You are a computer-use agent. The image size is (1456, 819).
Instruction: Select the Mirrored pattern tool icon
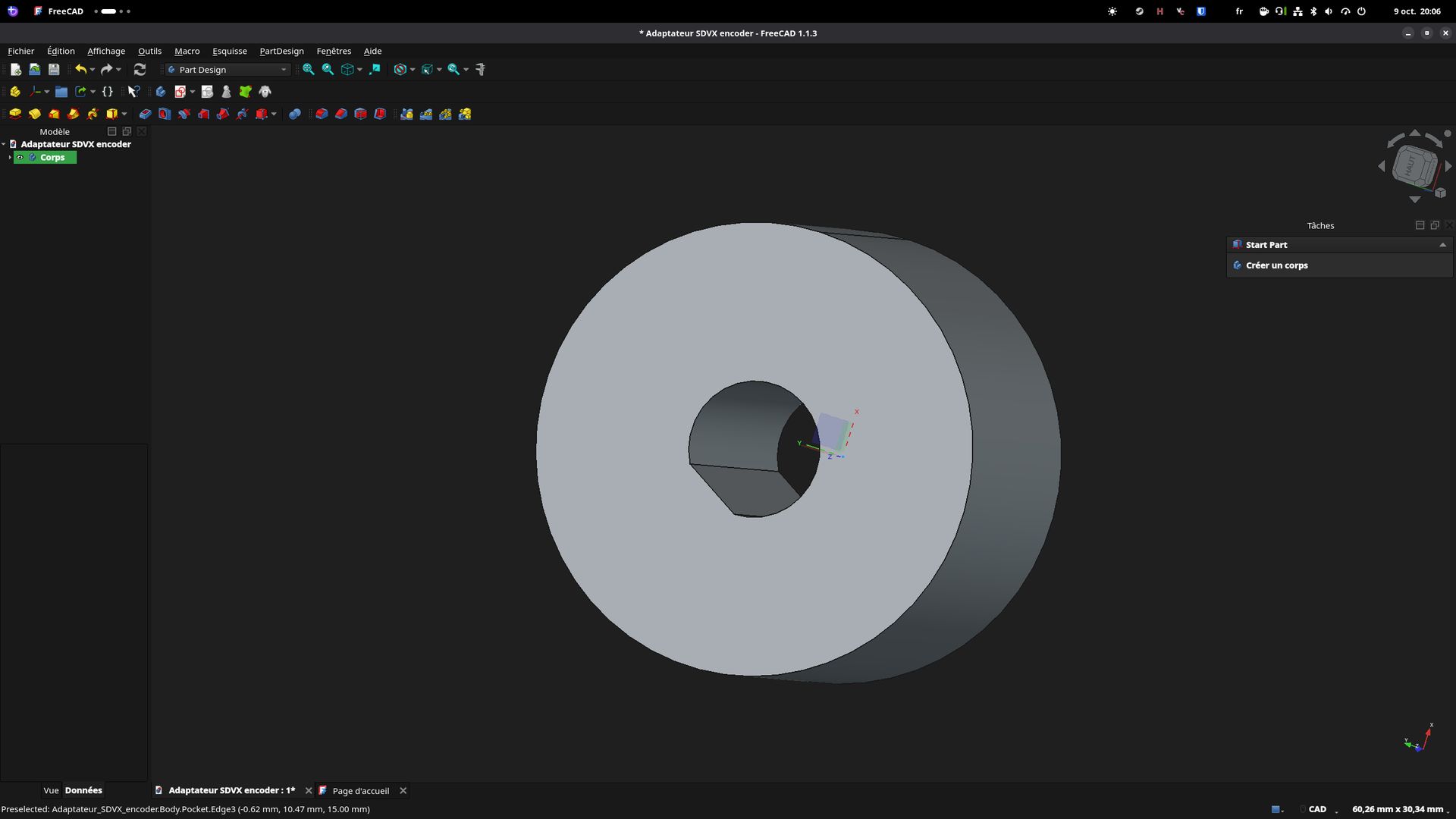(406, 114)
